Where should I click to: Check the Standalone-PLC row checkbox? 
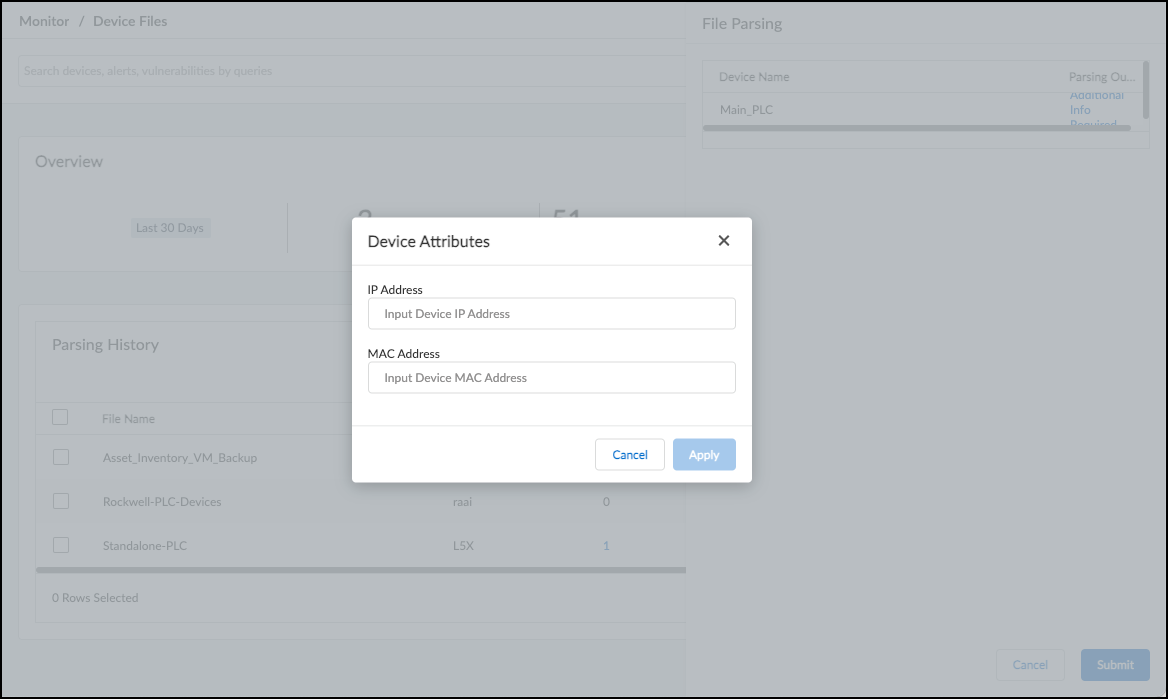coord(61,545)
